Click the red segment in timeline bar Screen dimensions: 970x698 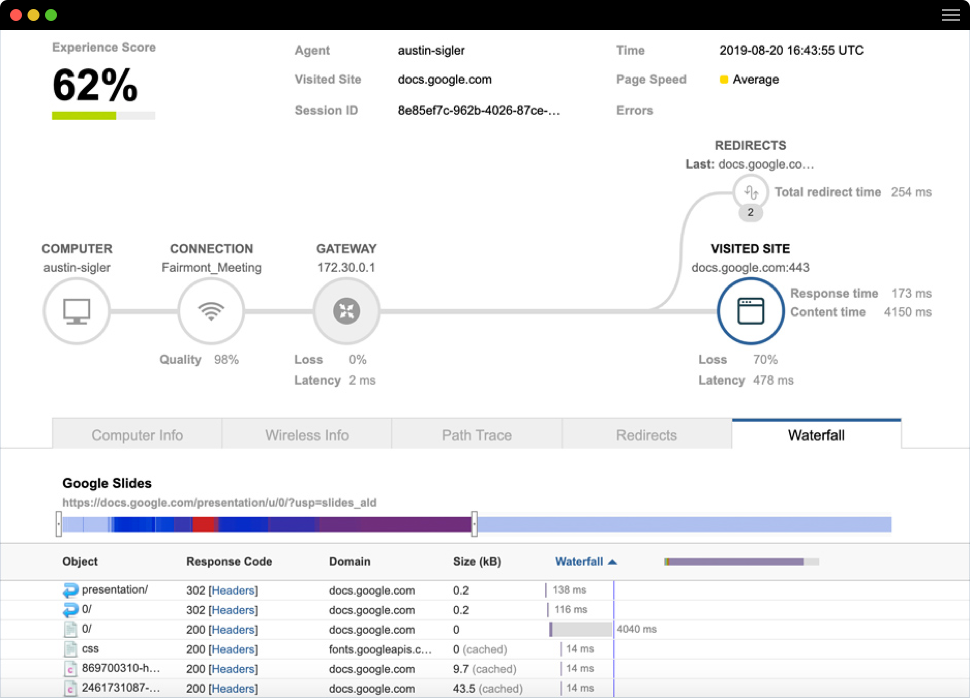pos(204,524)
